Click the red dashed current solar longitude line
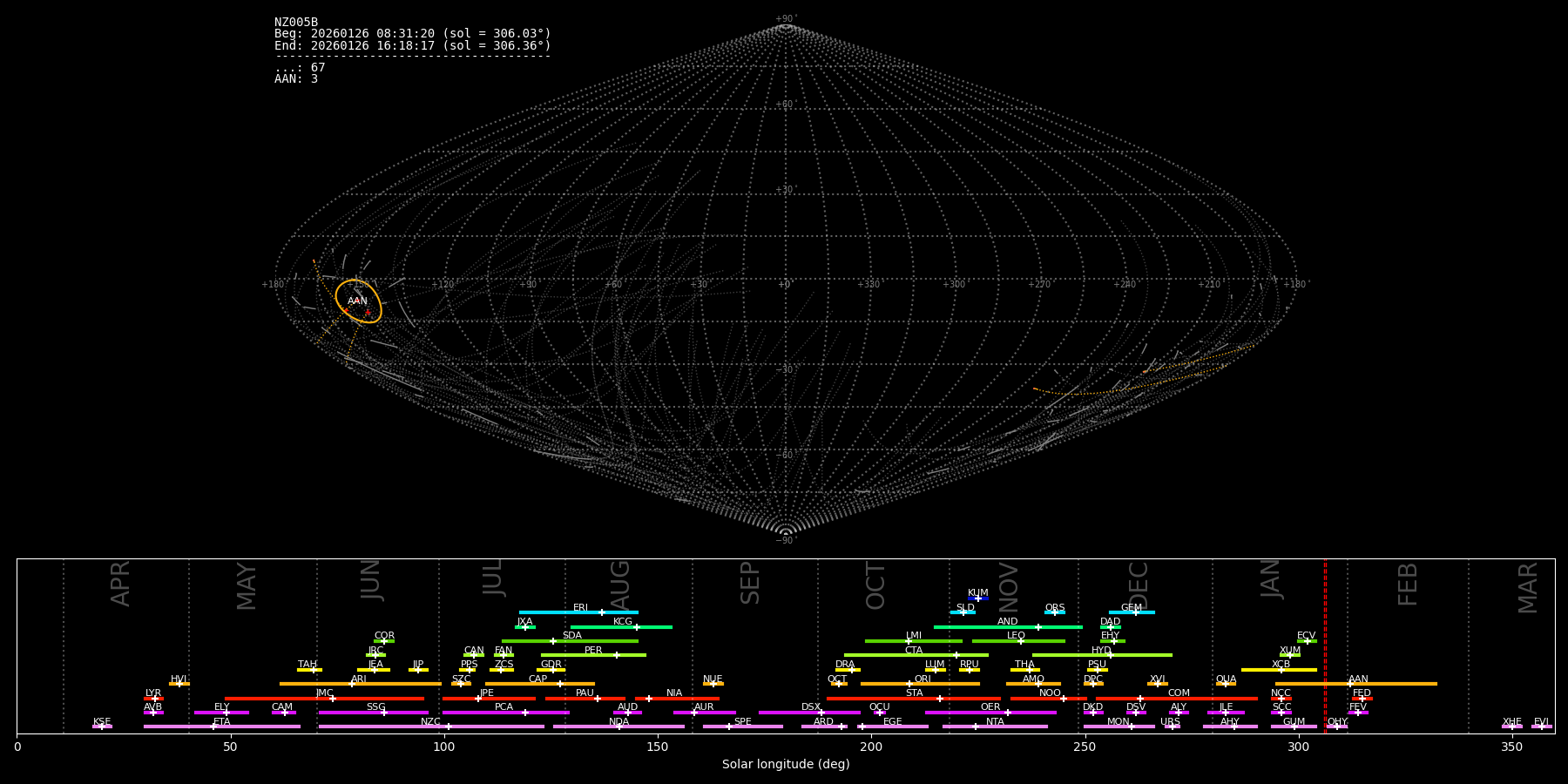This screenshot has height=784, width=1568. tap(1325, 645)
